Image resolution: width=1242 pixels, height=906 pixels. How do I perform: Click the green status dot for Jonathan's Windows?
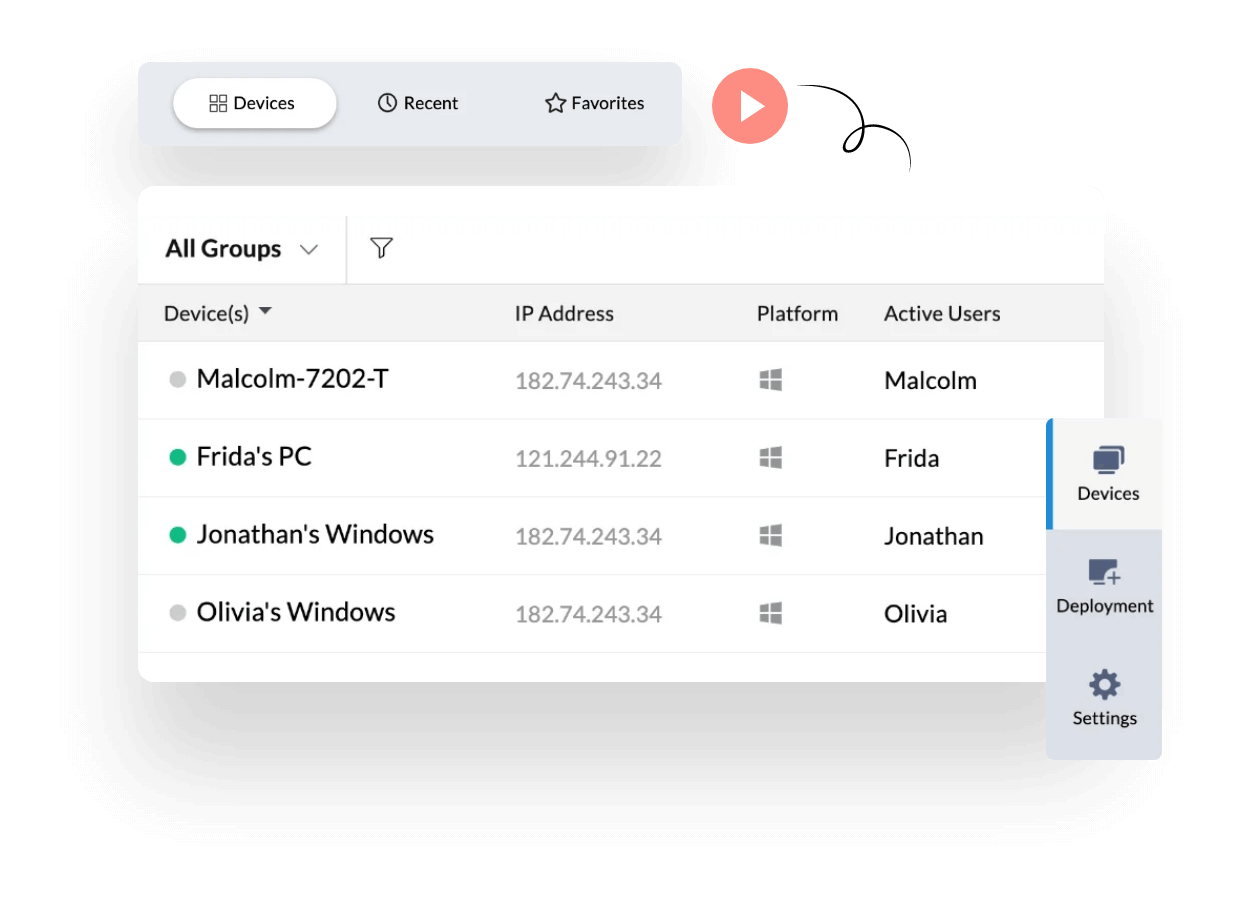tap(178, 536)
